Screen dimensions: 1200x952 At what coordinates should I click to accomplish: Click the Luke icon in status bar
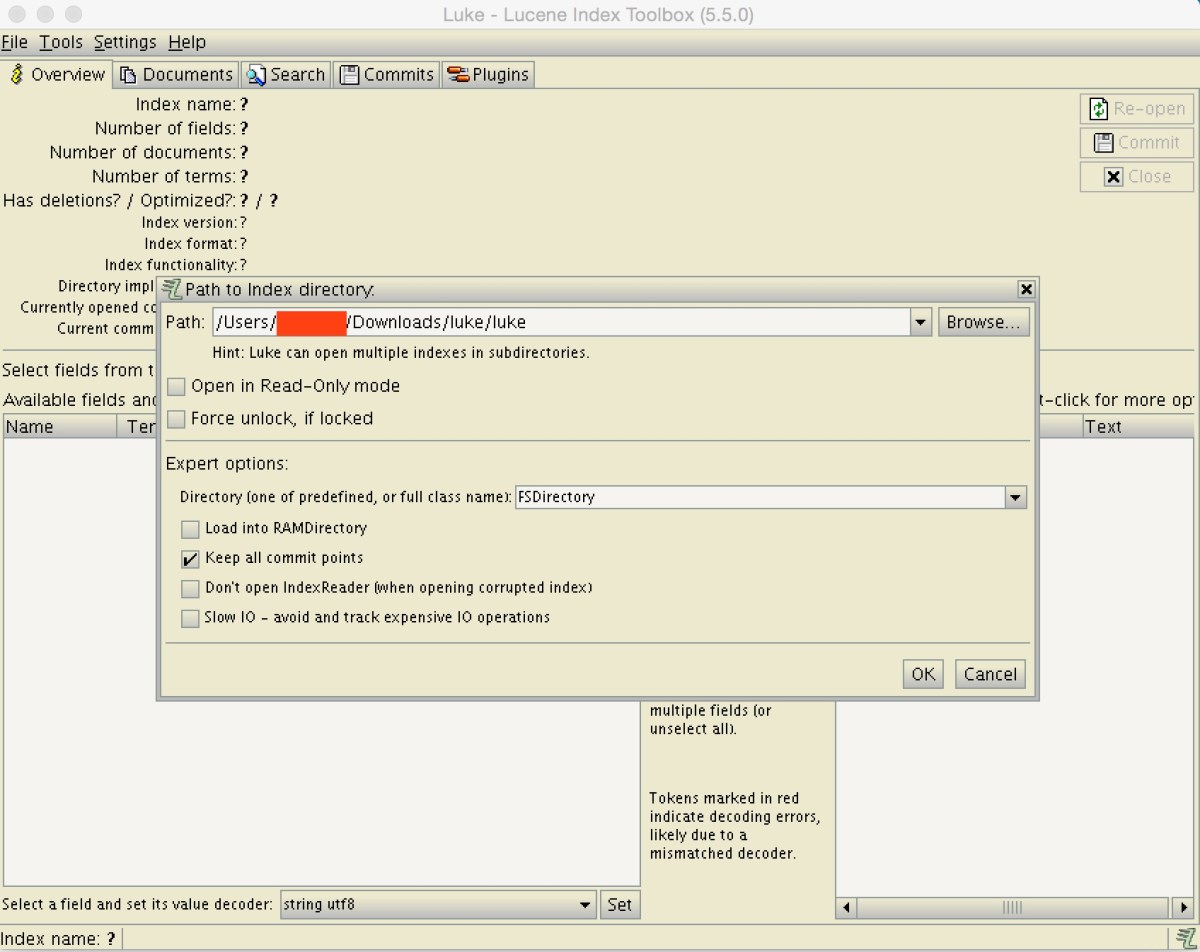pyautogui.click(x=1186, y=939)
